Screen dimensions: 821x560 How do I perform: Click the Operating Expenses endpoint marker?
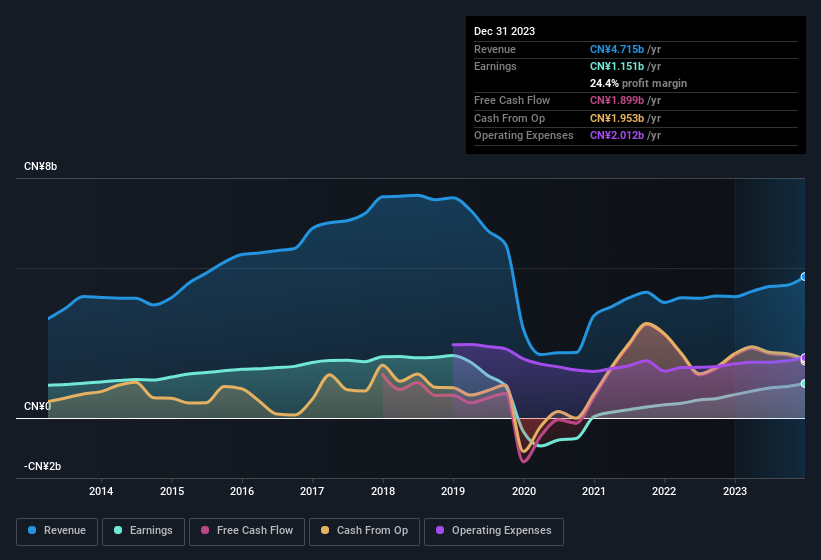click(x=804, y=357)
